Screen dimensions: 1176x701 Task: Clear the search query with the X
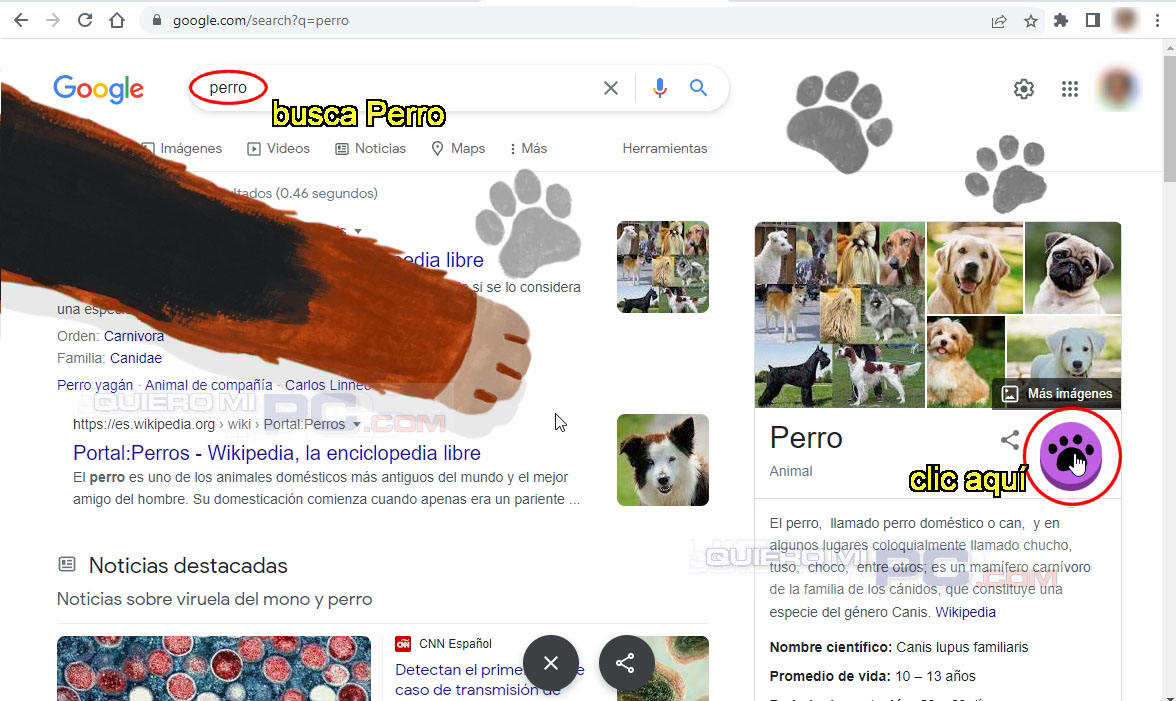pos(610,88)
